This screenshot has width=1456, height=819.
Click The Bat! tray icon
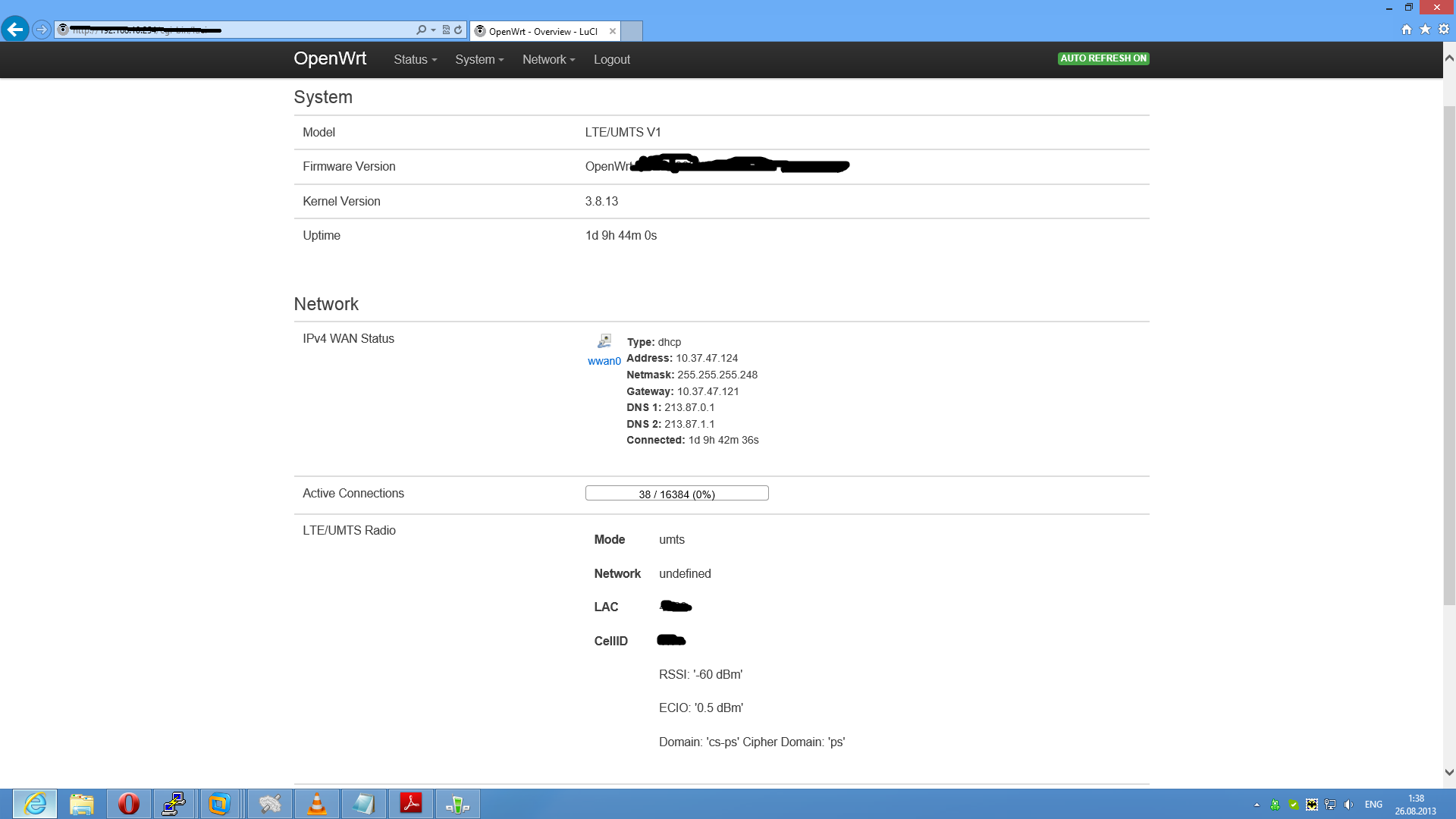1312,805
